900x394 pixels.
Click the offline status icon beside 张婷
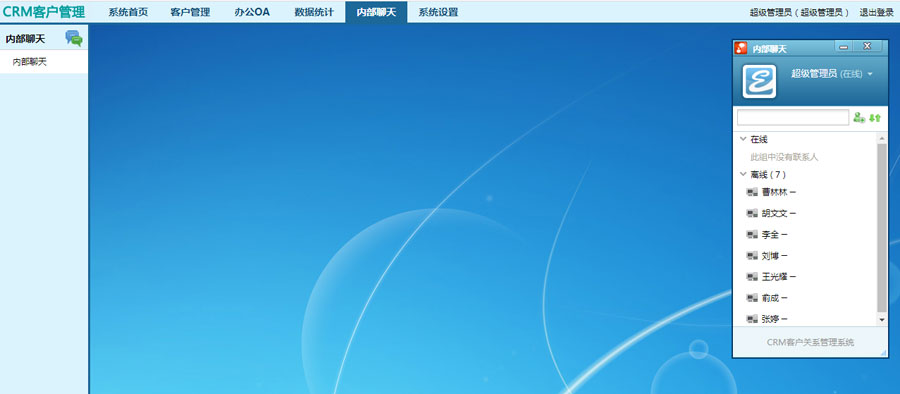click(x=752, y=319)
